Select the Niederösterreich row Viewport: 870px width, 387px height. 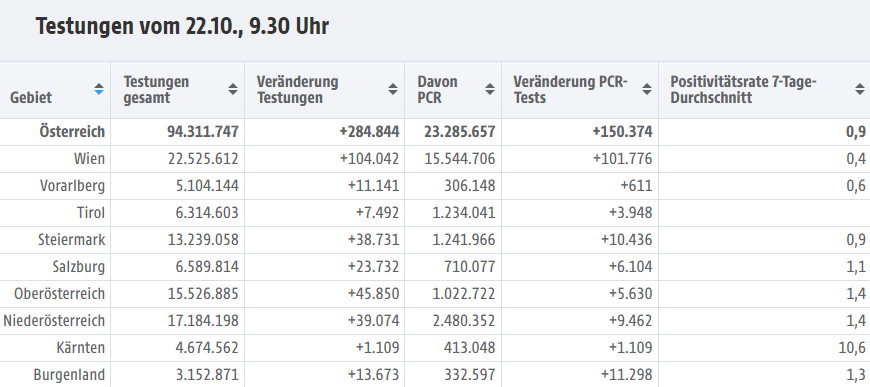click(x=435, y=320)
